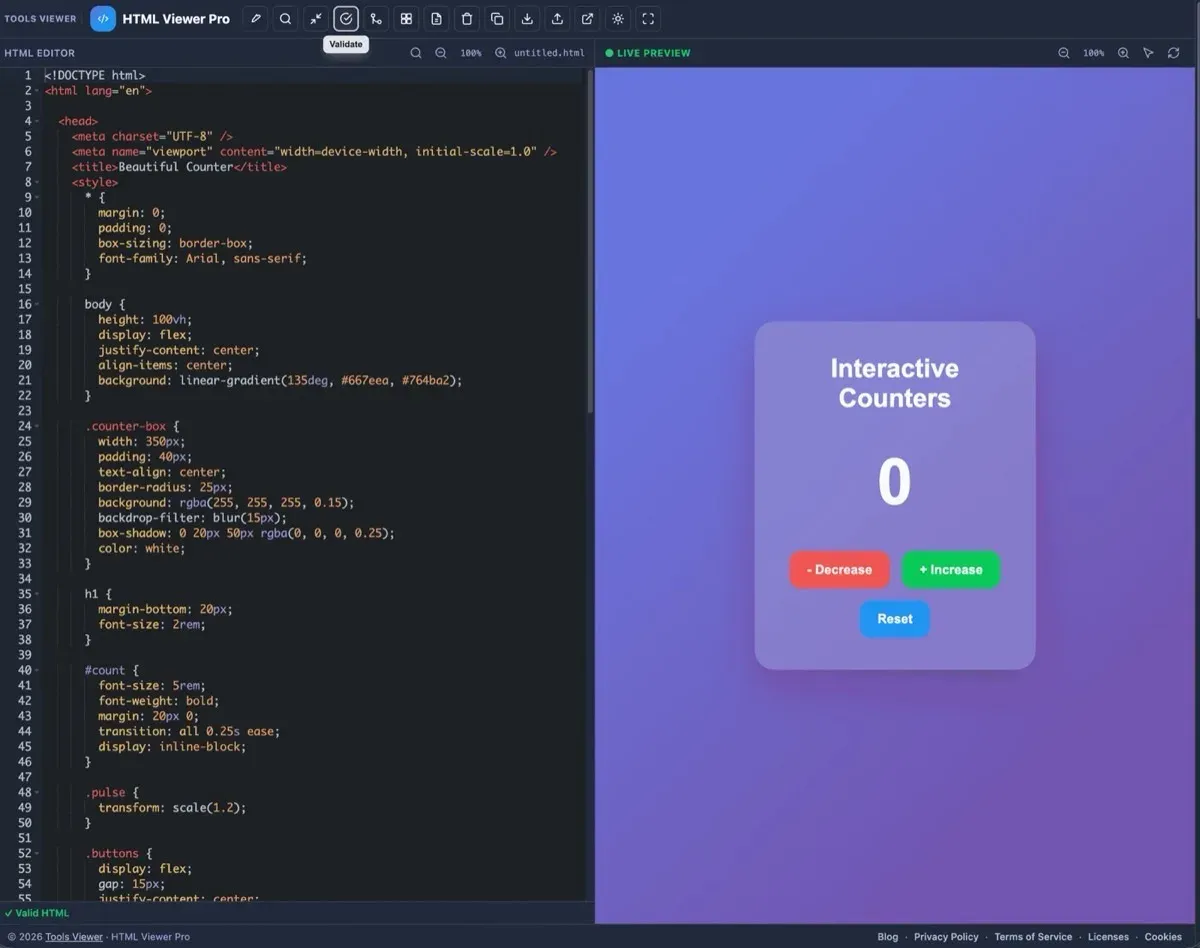Open the Blog footer link
This screenshot has width=1200, height=948.
point(888,937)
